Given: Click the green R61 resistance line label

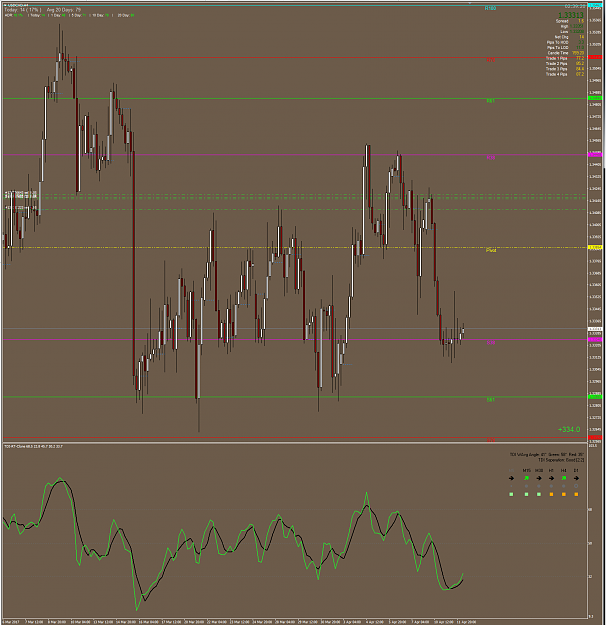Looking at the screenshot, I should 491,101.
